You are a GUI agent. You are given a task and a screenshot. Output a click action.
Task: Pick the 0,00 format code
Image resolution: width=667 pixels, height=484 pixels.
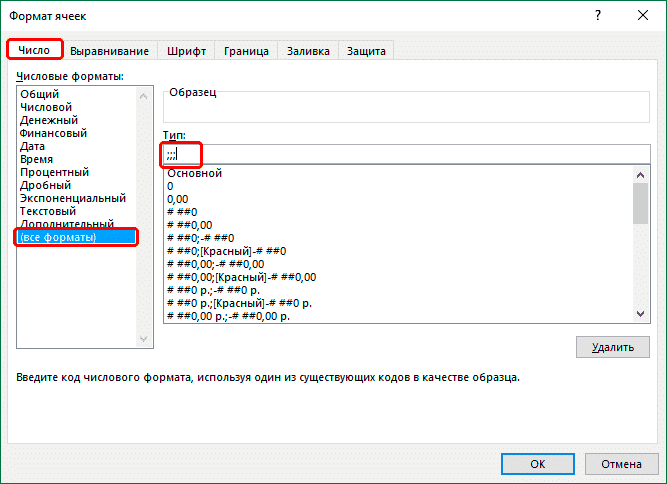tap(179, 199)
